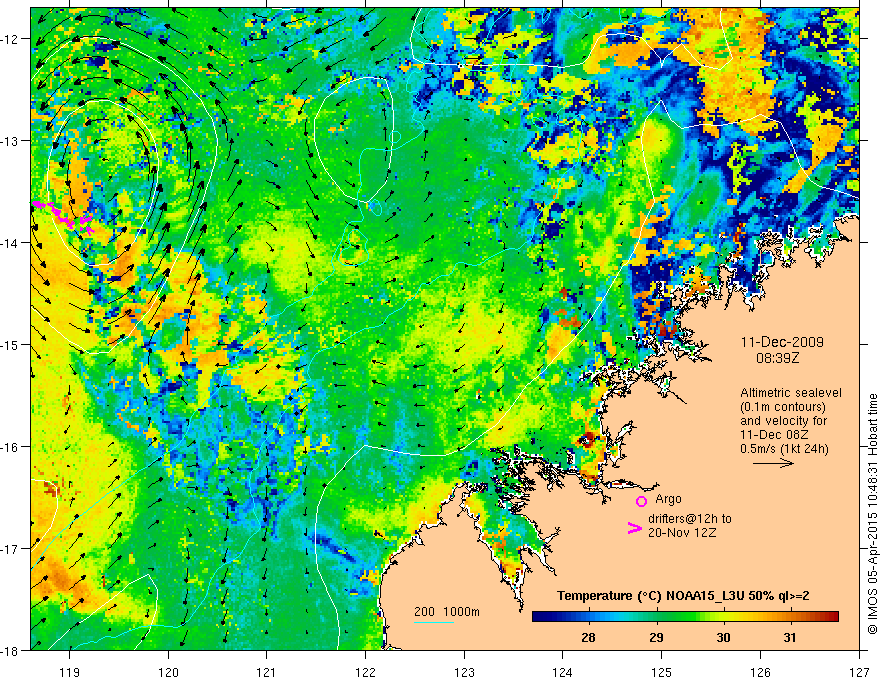
Task: Click the 31 value on color scale
Action: (x=790, y=637)
